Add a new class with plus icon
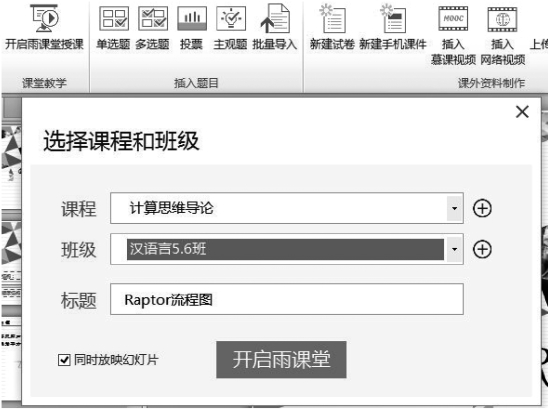 (x=482, y=250)
